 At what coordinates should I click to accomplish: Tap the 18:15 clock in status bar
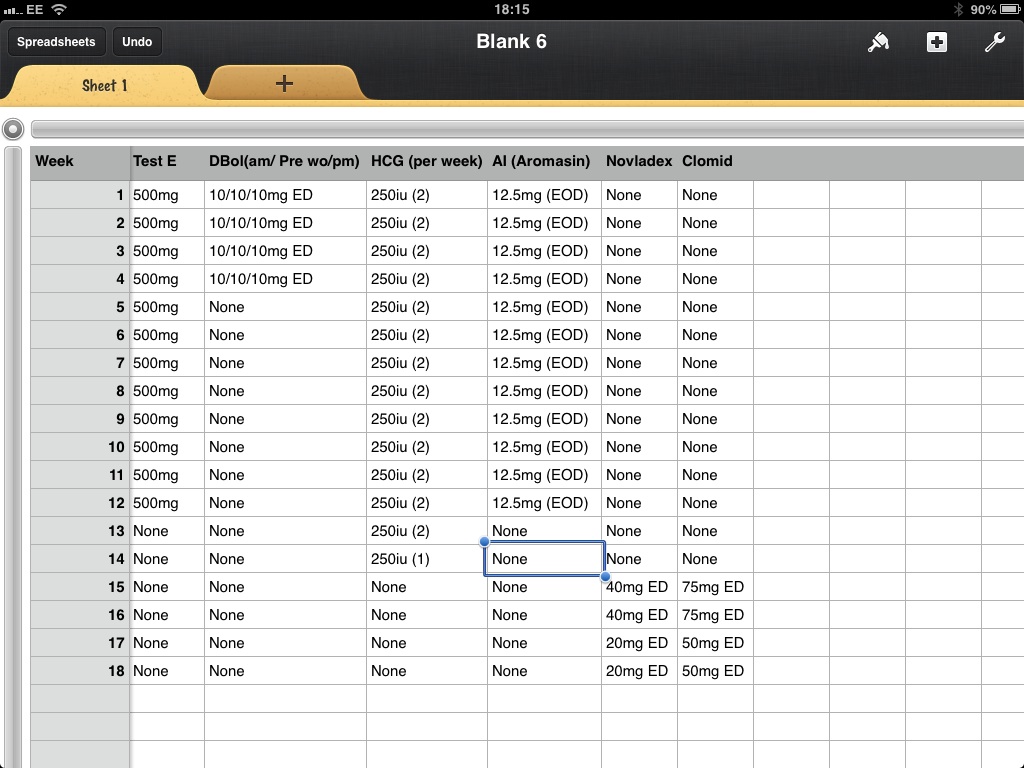[x=511, y=9]
